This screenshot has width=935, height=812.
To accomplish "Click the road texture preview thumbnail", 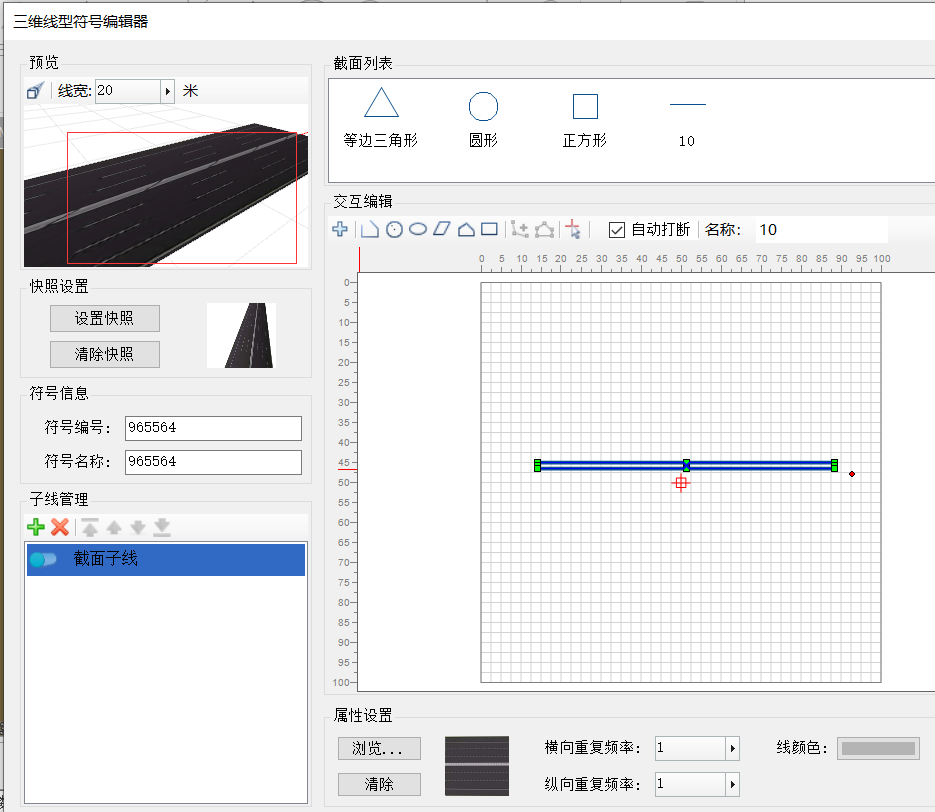I will (x=477, y=766).
